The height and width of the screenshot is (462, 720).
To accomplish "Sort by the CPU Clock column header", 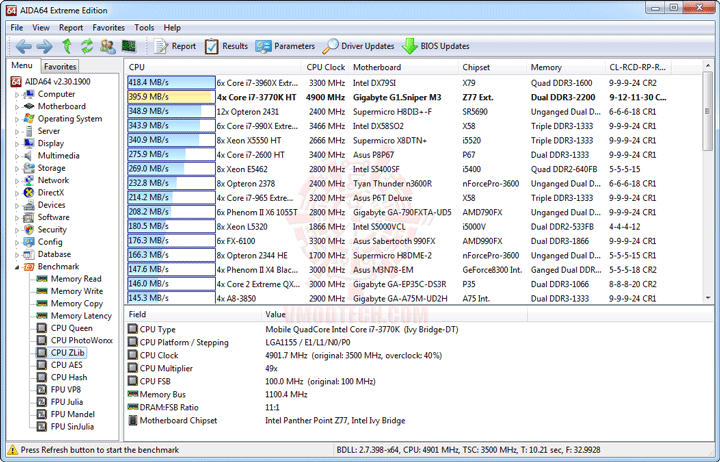I will point(325,67).
